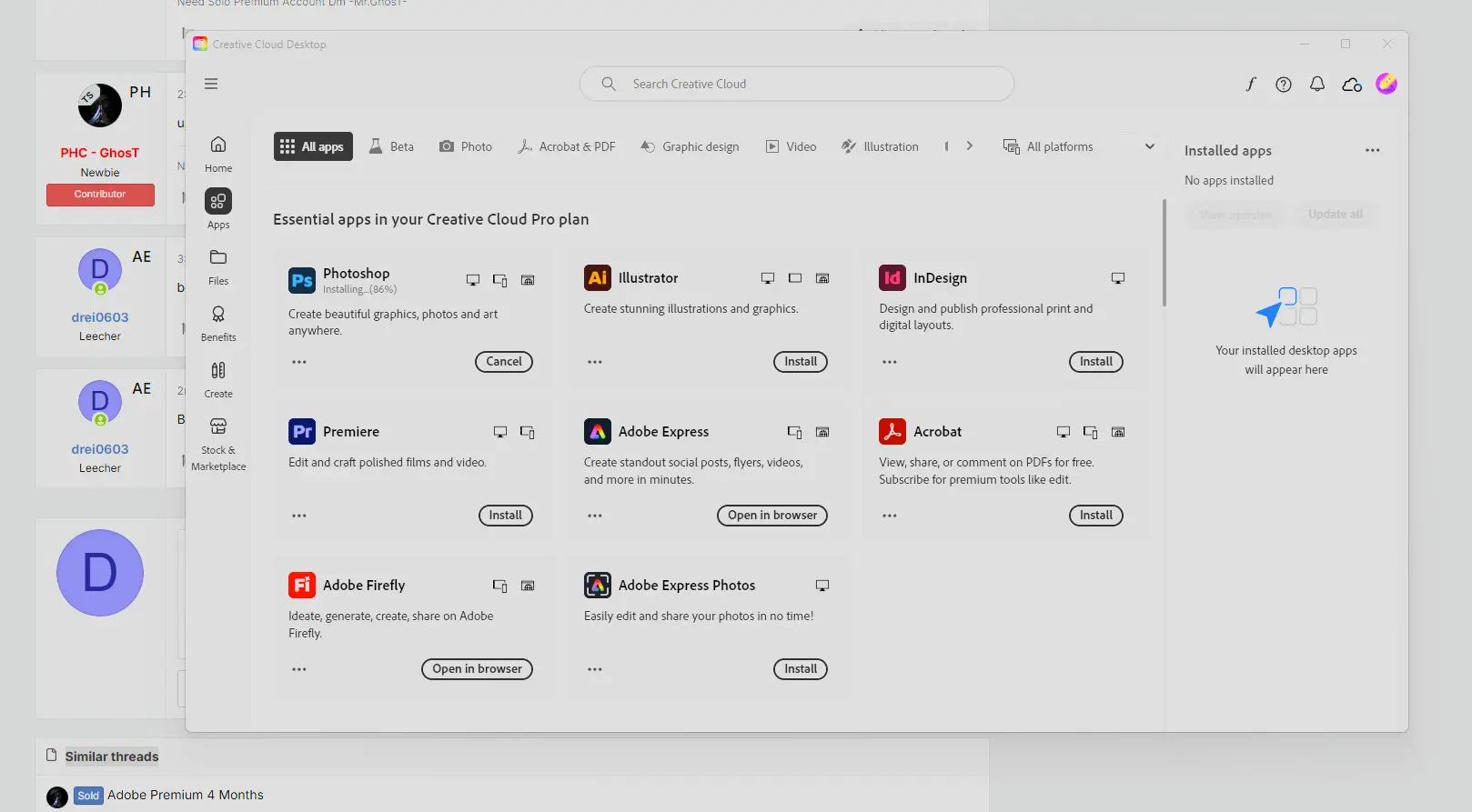Click desktop platform icon on Photoshop card
Viewport: 1472px width, 812px height.
click(473, 280)
